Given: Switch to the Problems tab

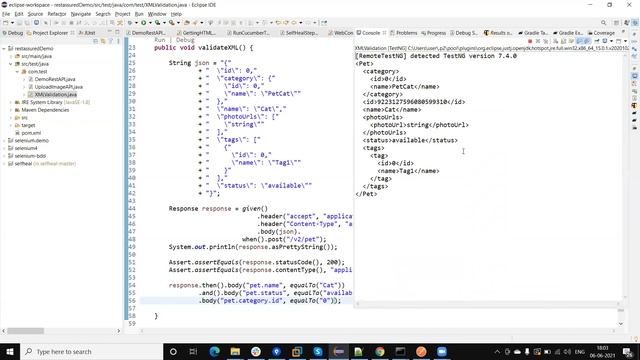Looking at the screenshot, I should 404,33.
